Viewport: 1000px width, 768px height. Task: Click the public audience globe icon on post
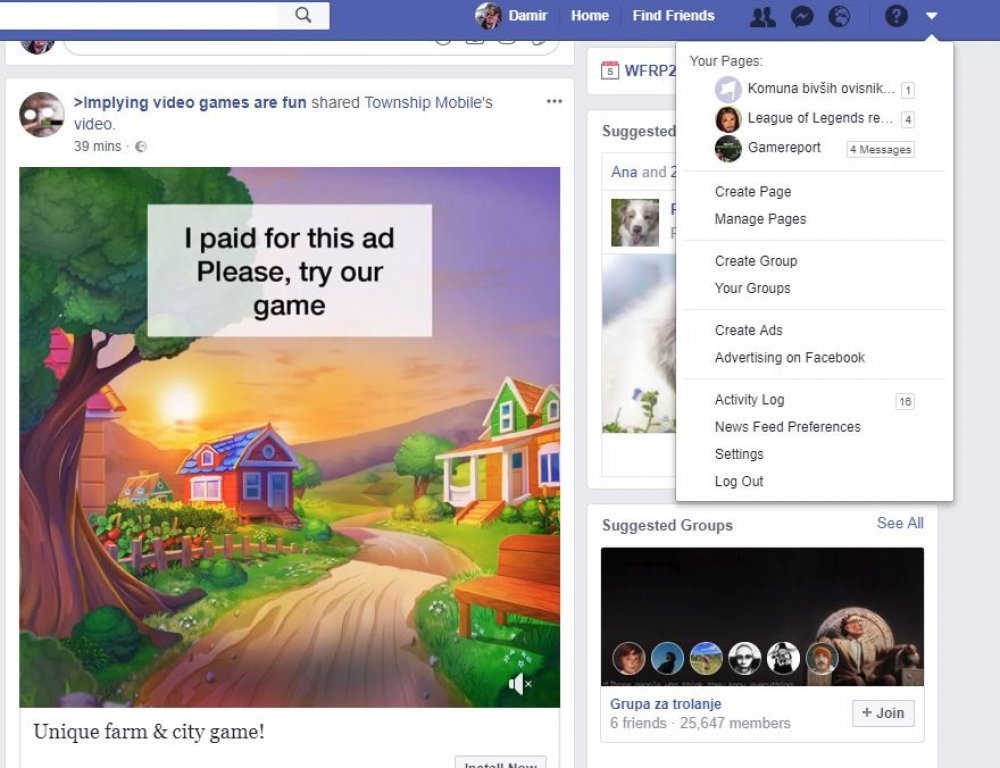[x=141, y=147]
